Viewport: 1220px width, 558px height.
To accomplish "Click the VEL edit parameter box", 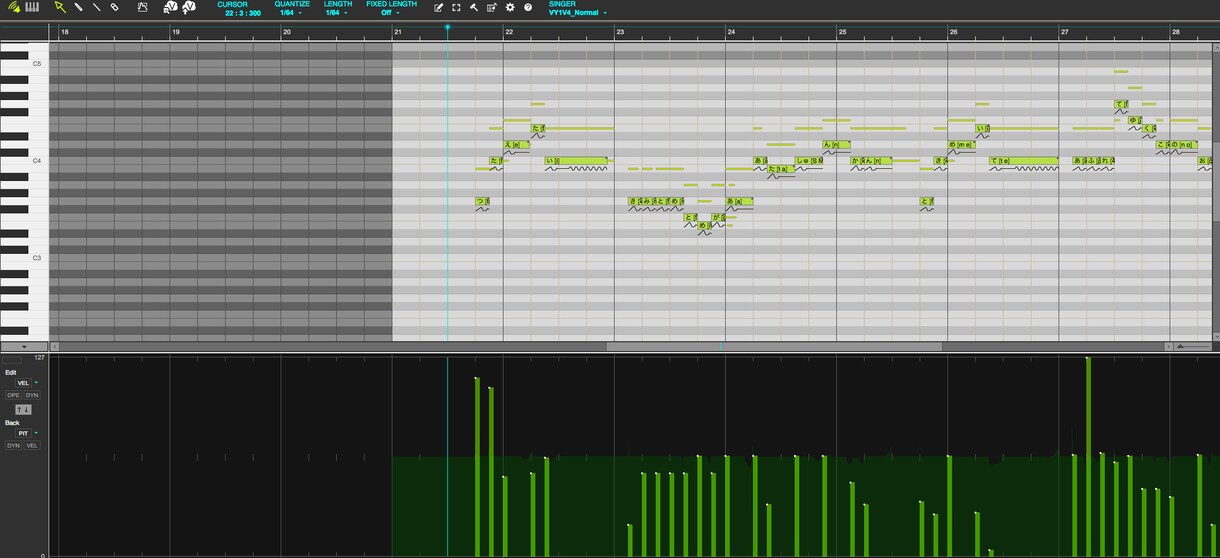I will [x=23, y=383].
